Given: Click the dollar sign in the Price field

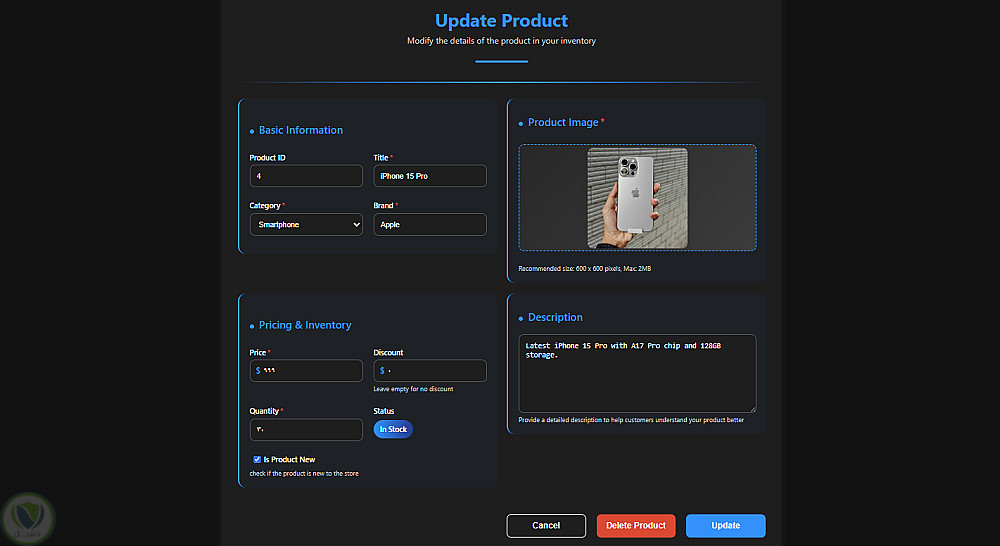Looking at the screenshot, I should coord(258,371).
